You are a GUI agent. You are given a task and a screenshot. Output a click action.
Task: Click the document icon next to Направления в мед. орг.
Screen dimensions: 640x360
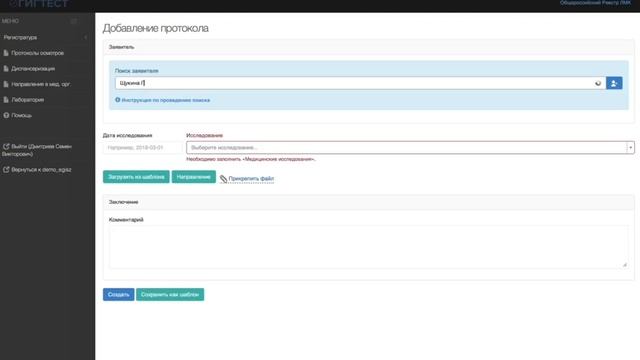click(6, 84)
